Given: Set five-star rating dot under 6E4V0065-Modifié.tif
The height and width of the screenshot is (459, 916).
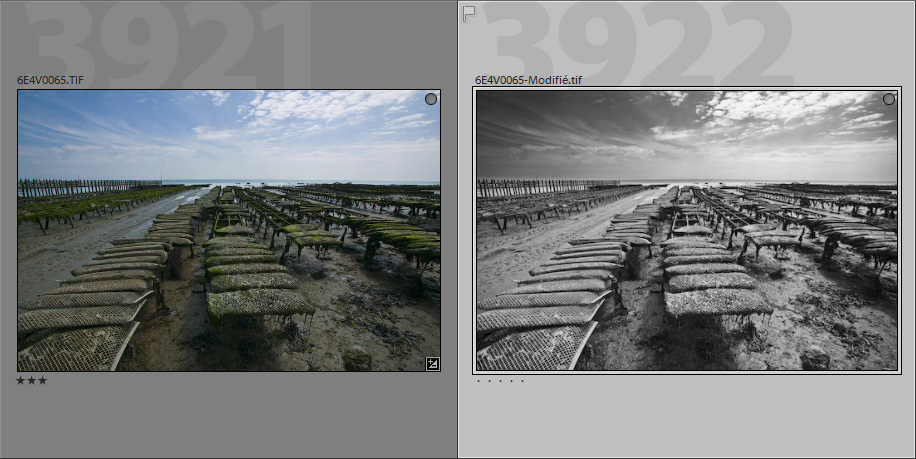Looking at the screenshot, I should (522, 381).
